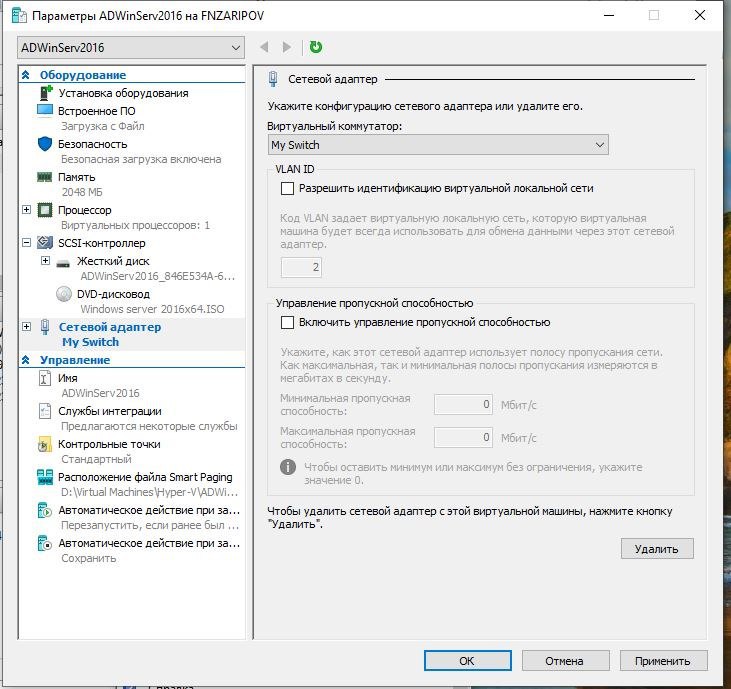Screen dimensions: 731x689
Task: Click the VLAN ID number field
Action: coord(301,267)
